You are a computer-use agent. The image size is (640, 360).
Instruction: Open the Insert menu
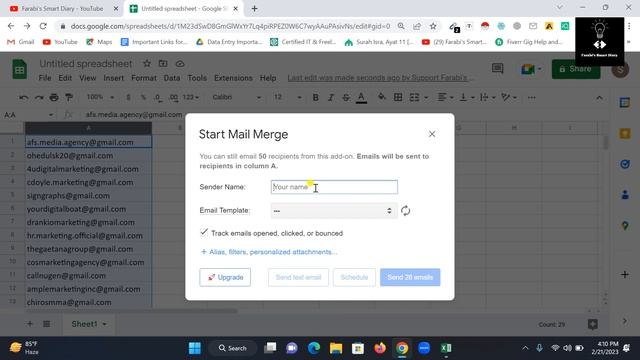point(113,78)
